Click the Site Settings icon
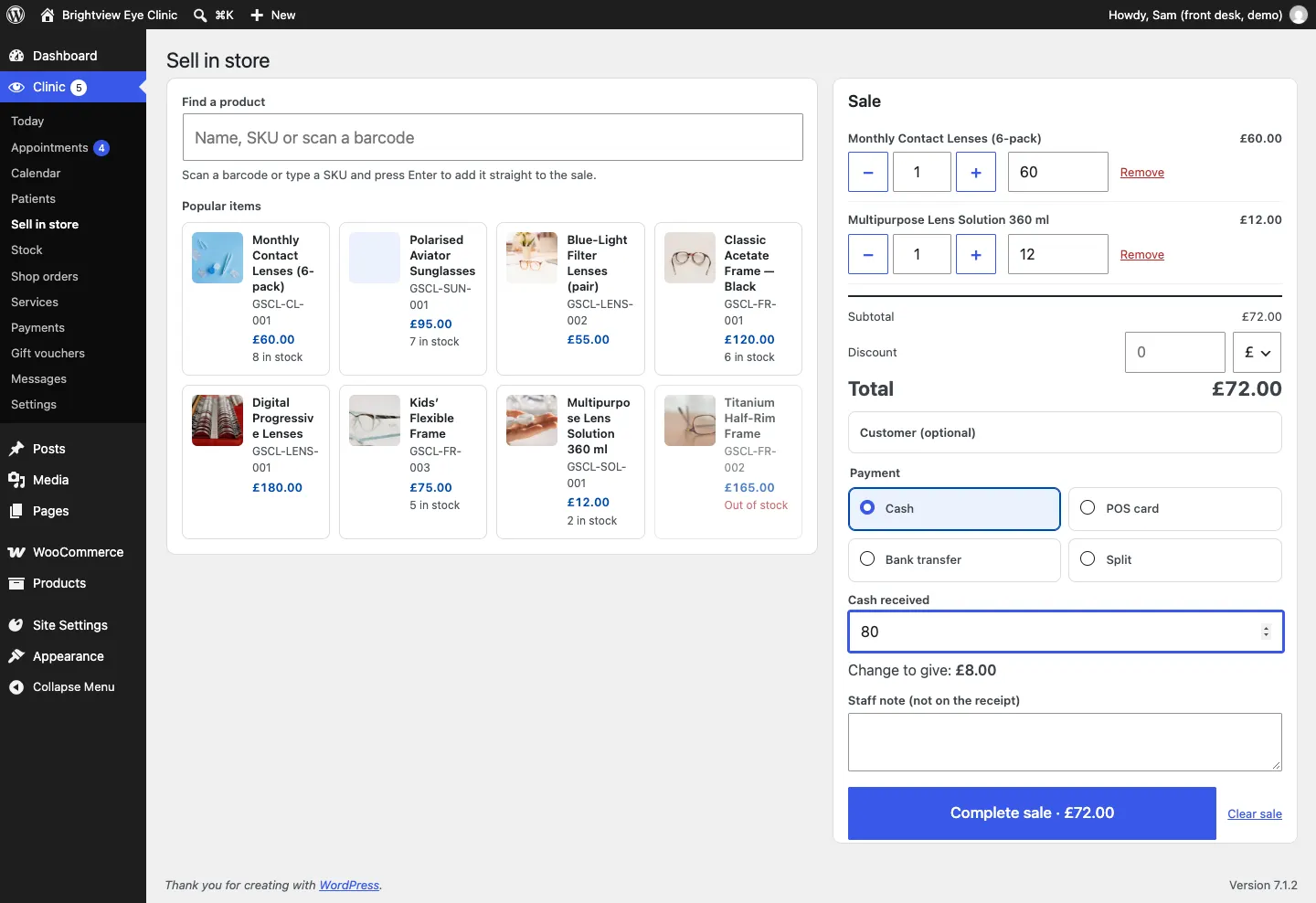The image size is (1316, 903). coord(16,625)
